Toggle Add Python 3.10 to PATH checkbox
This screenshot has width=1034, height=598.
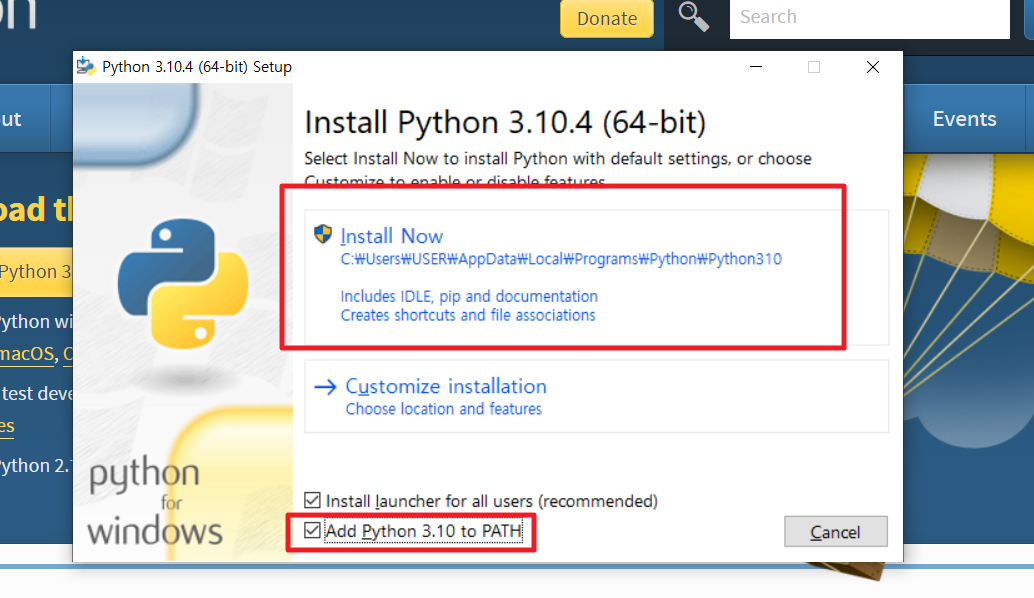tap(313, 530)
